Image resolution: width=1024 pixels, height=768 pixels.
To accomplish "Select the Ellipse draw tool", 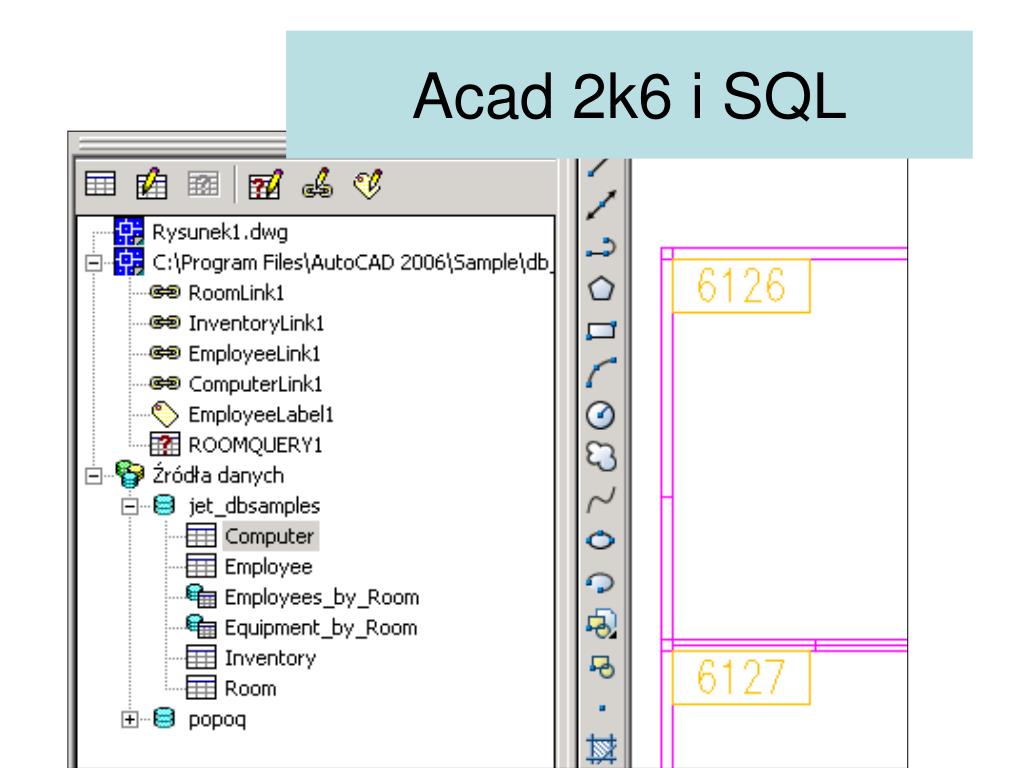I will (601, 541).
